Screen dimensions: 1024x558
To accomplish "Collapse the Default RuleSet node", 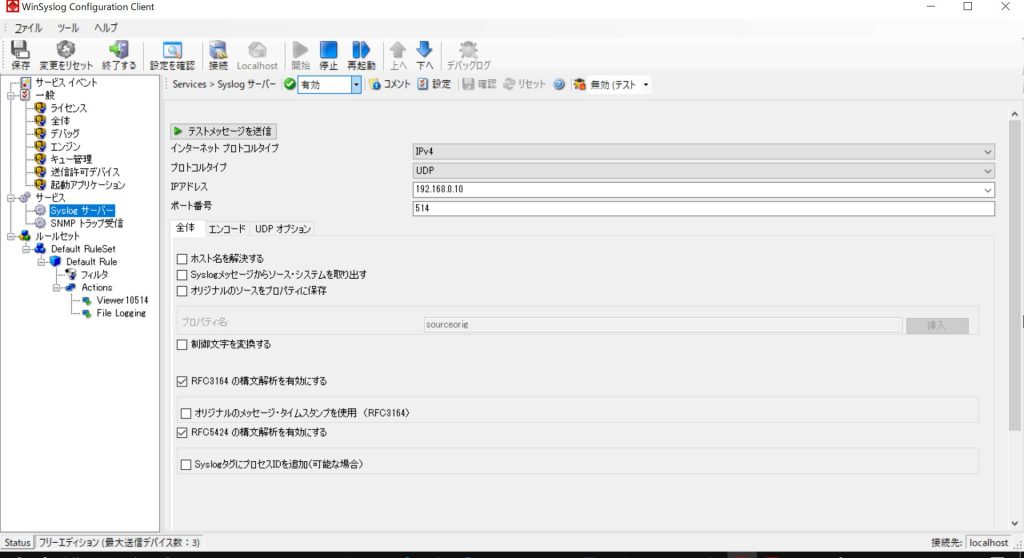I will pyautogui.click(x=26, y=249).
